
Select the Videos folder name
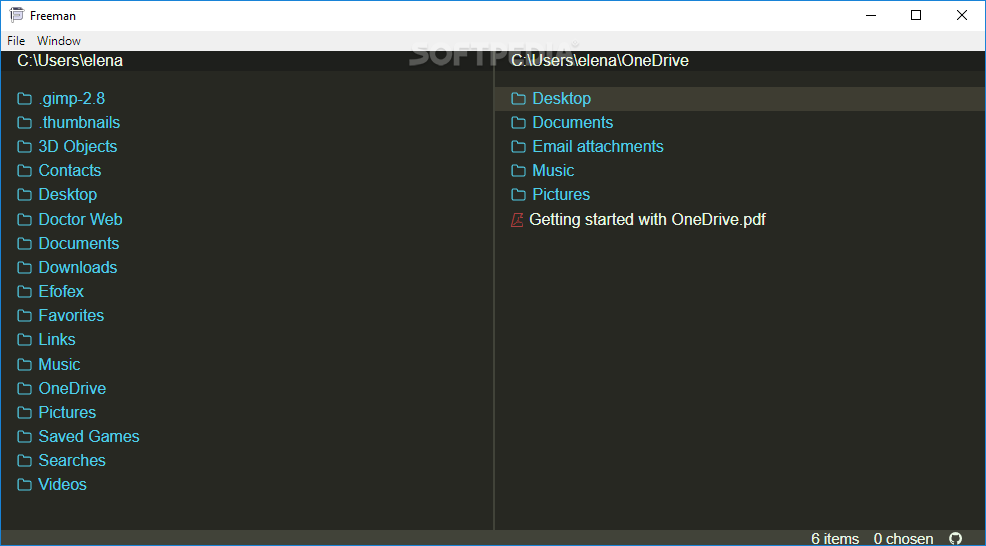point(62,484)
